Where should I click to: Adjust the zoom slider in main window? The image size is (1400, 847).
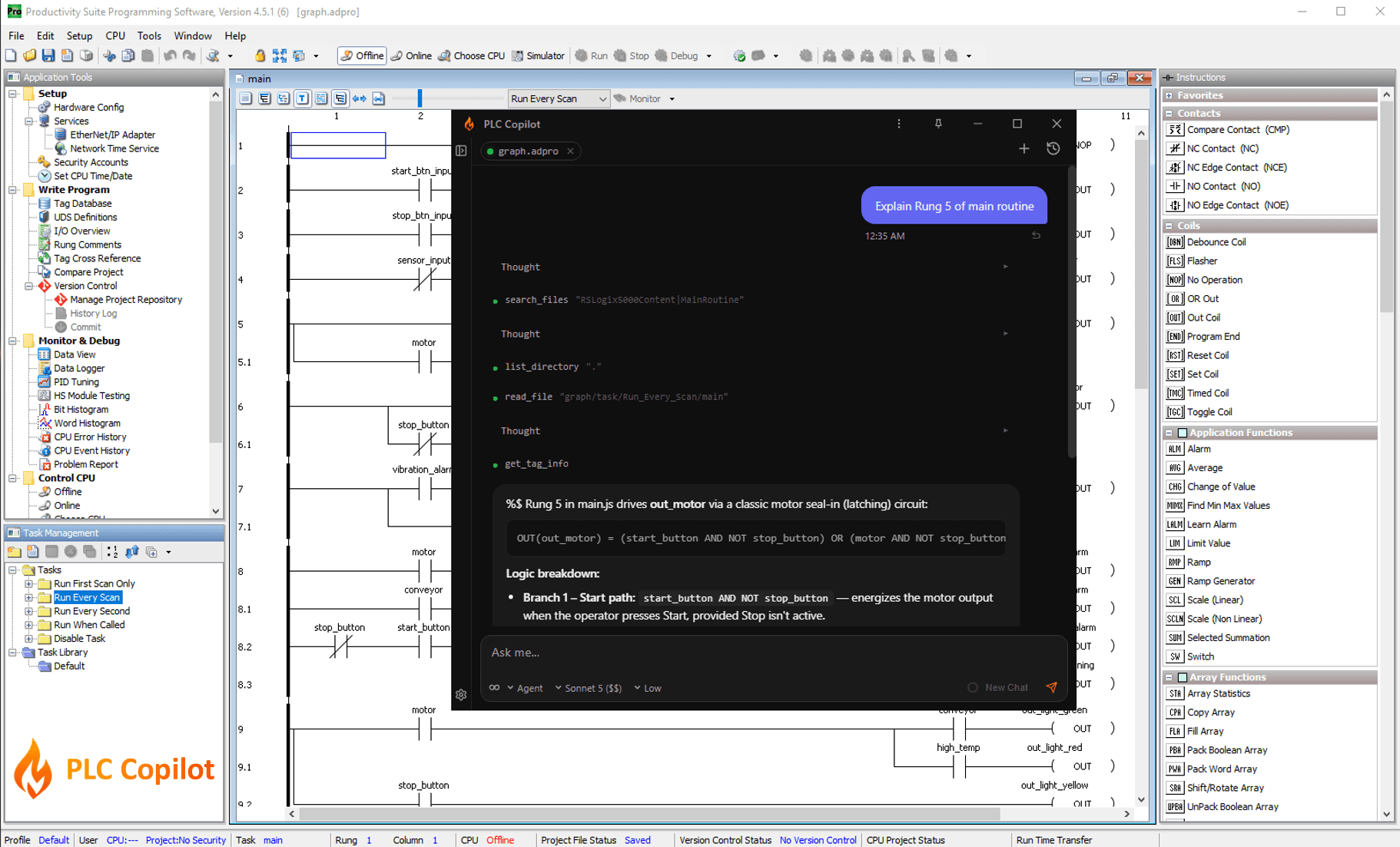point(420,98)
